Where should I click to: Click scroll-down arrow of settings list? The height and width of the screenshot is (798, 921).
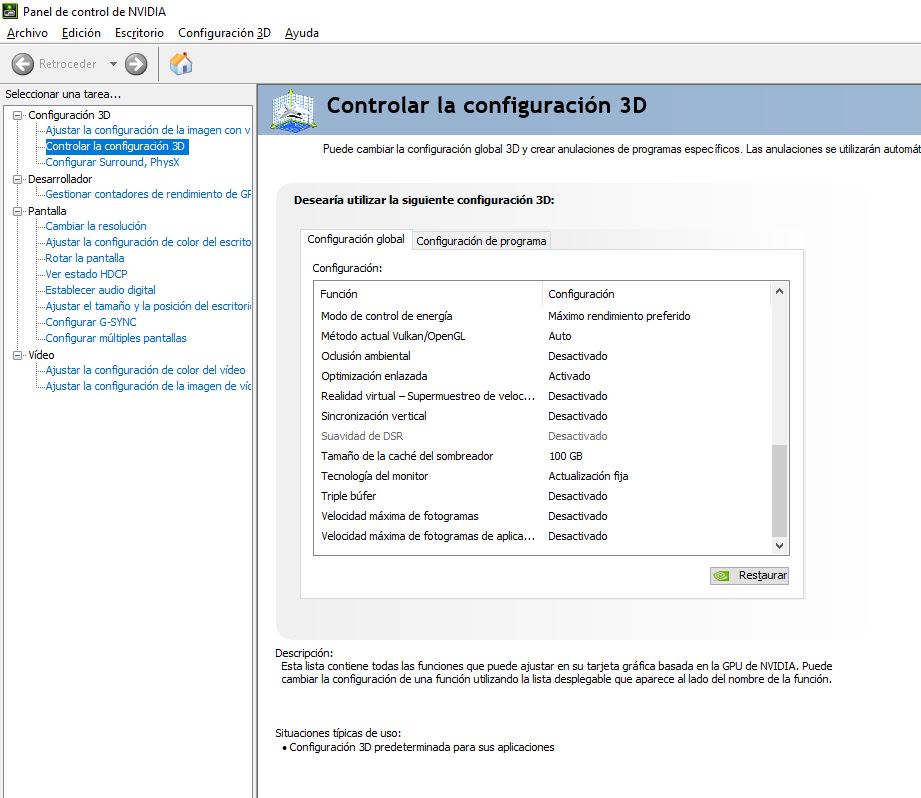tap(779, 546)
